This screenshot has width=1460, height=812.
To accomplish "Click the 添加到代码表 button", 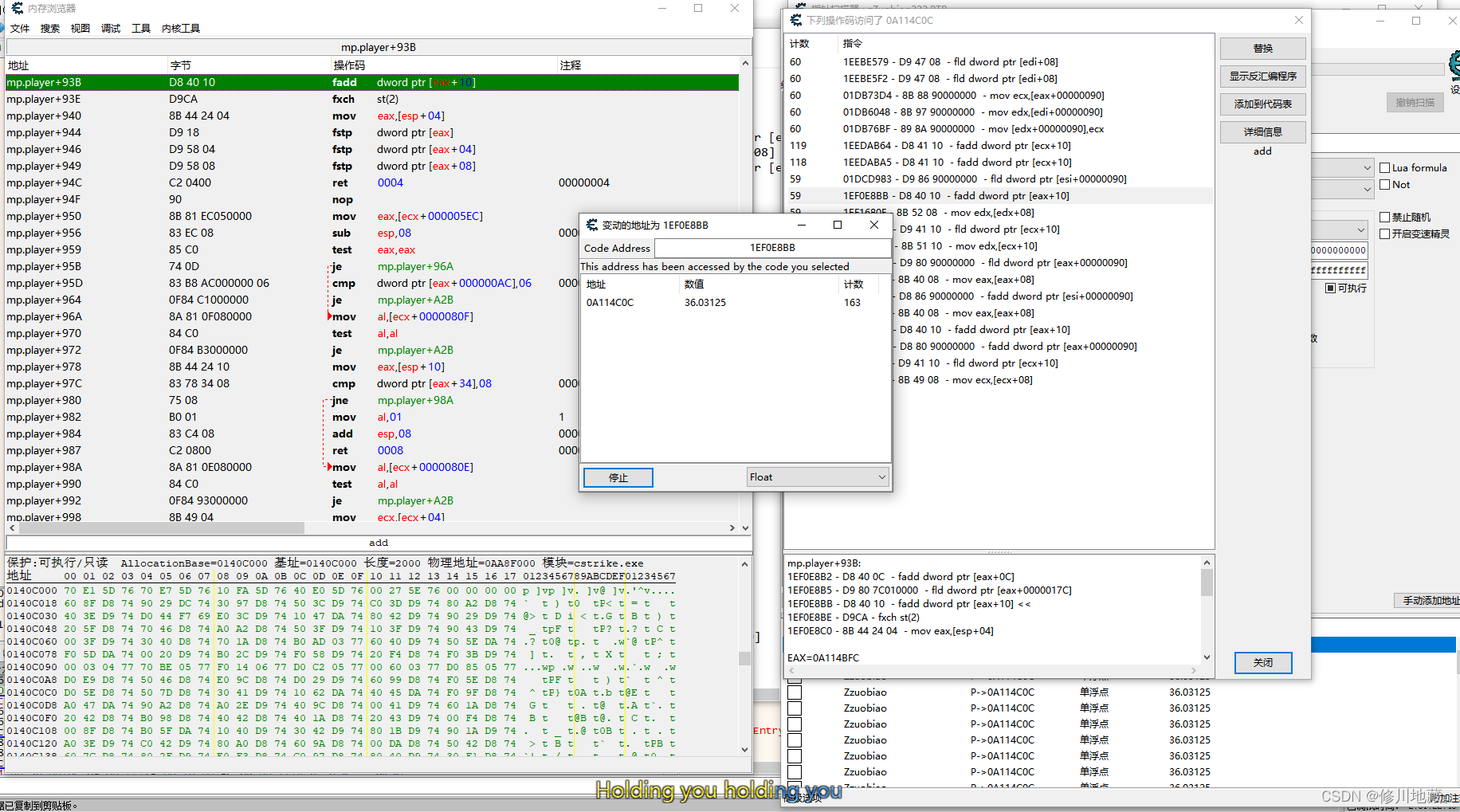I will tap(1262, 104).
